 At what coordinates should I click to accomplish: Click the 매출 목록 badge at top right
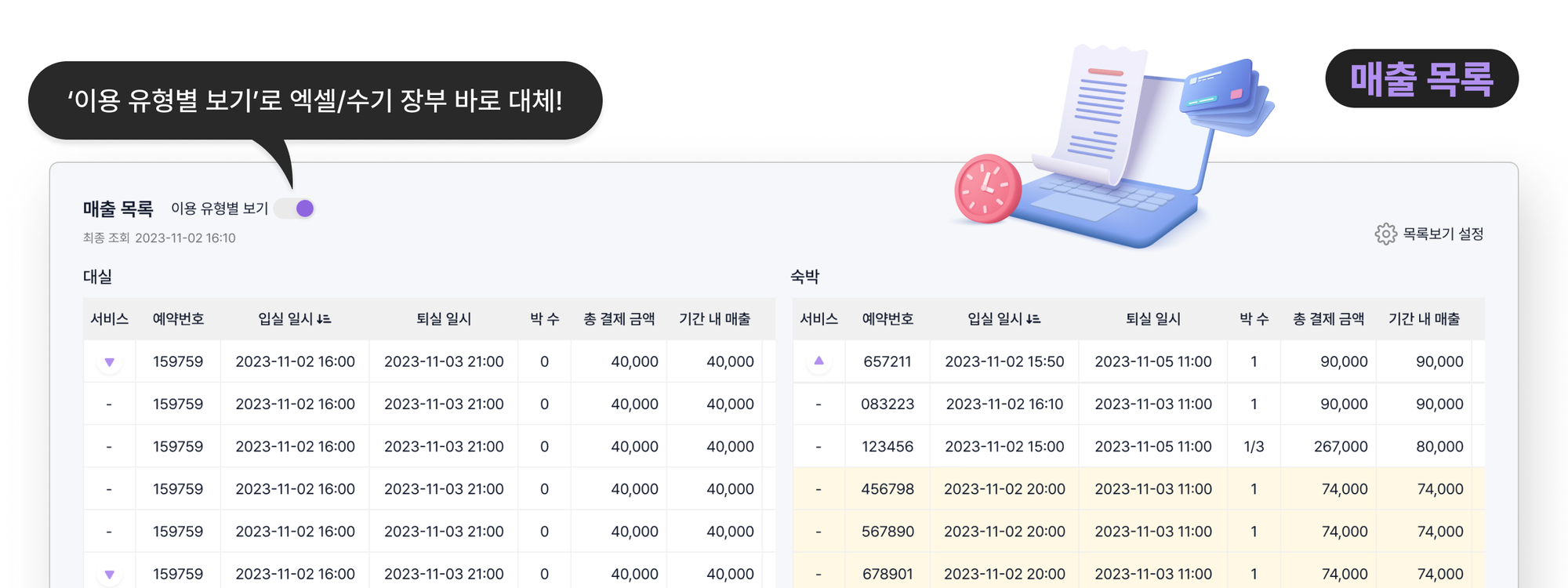(x=1421, y=79)
